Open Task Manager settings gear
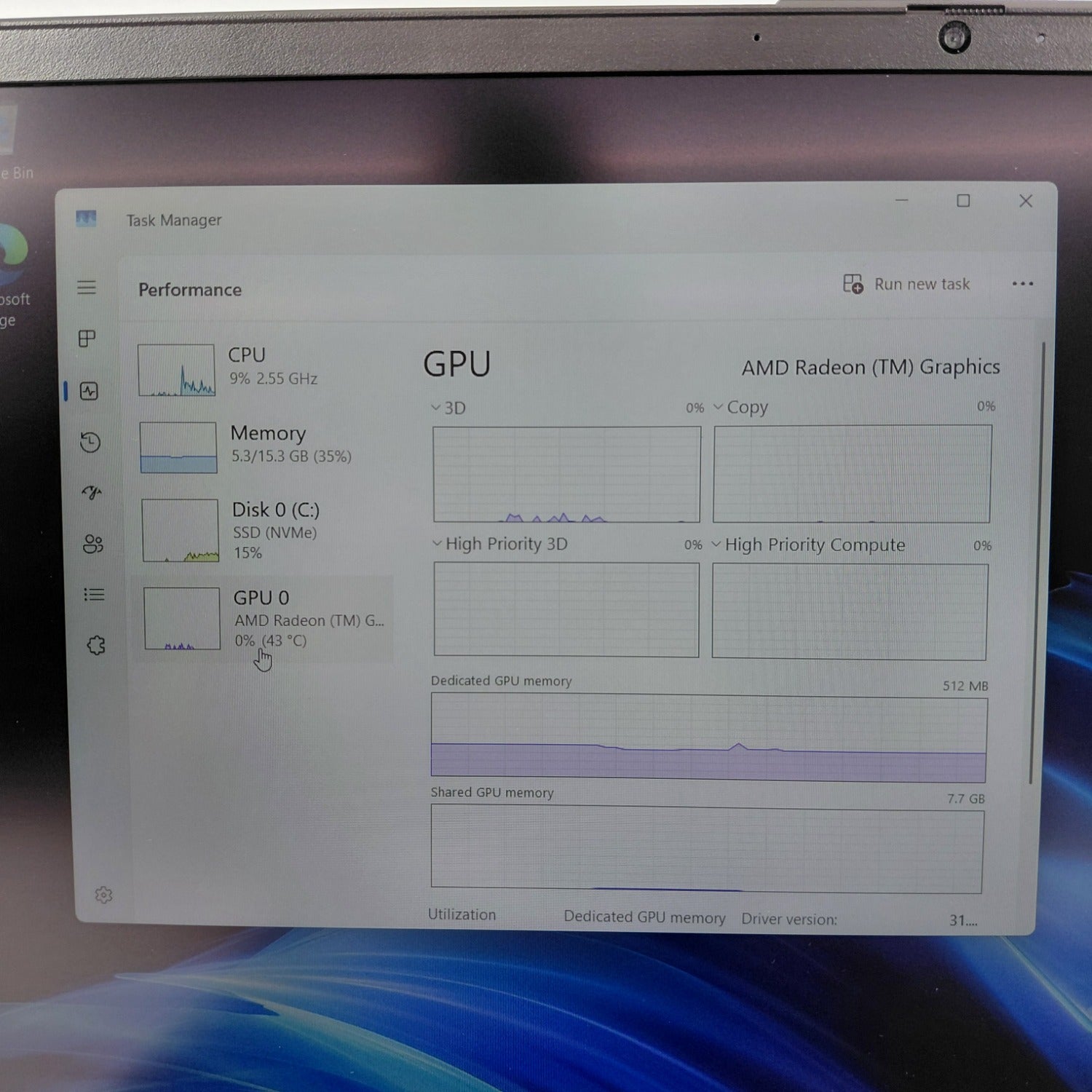The image size is (1092, 1092). (103, 895)
